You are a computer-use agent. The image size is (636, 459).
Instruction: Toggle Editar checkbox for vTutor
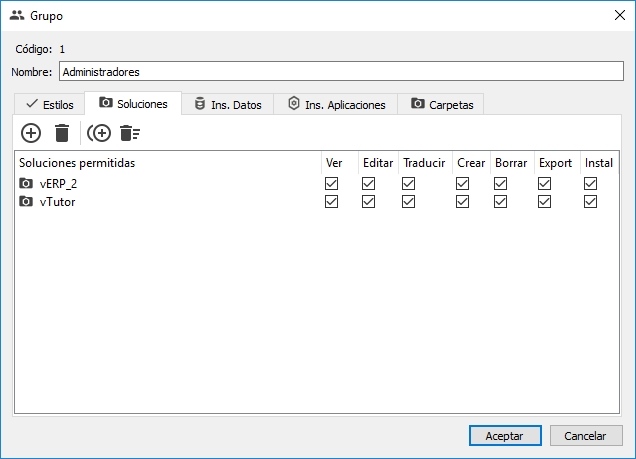(x=368, y=202)
